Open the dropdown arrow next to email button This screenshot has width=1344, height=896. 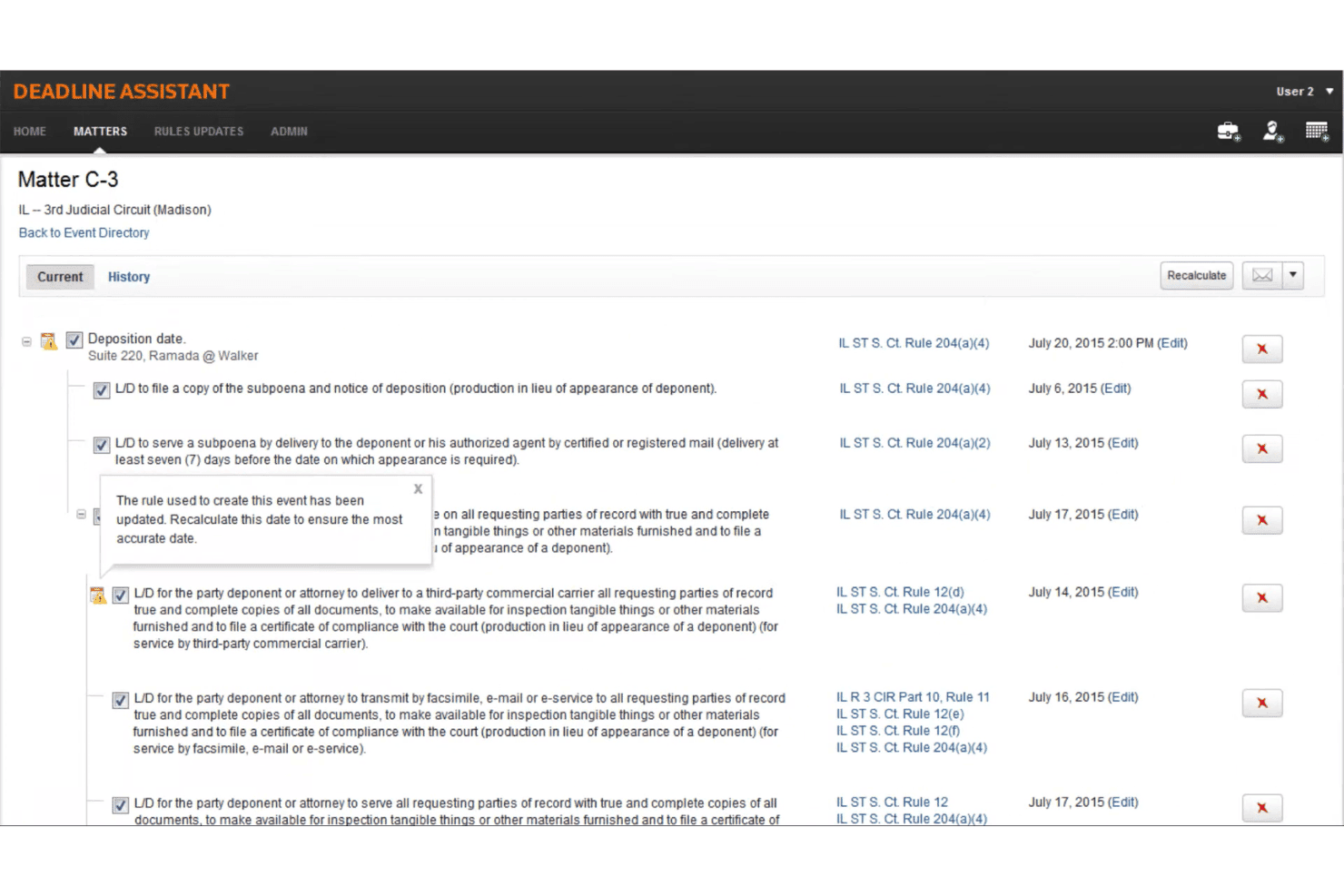click(x=1293, y=276)
